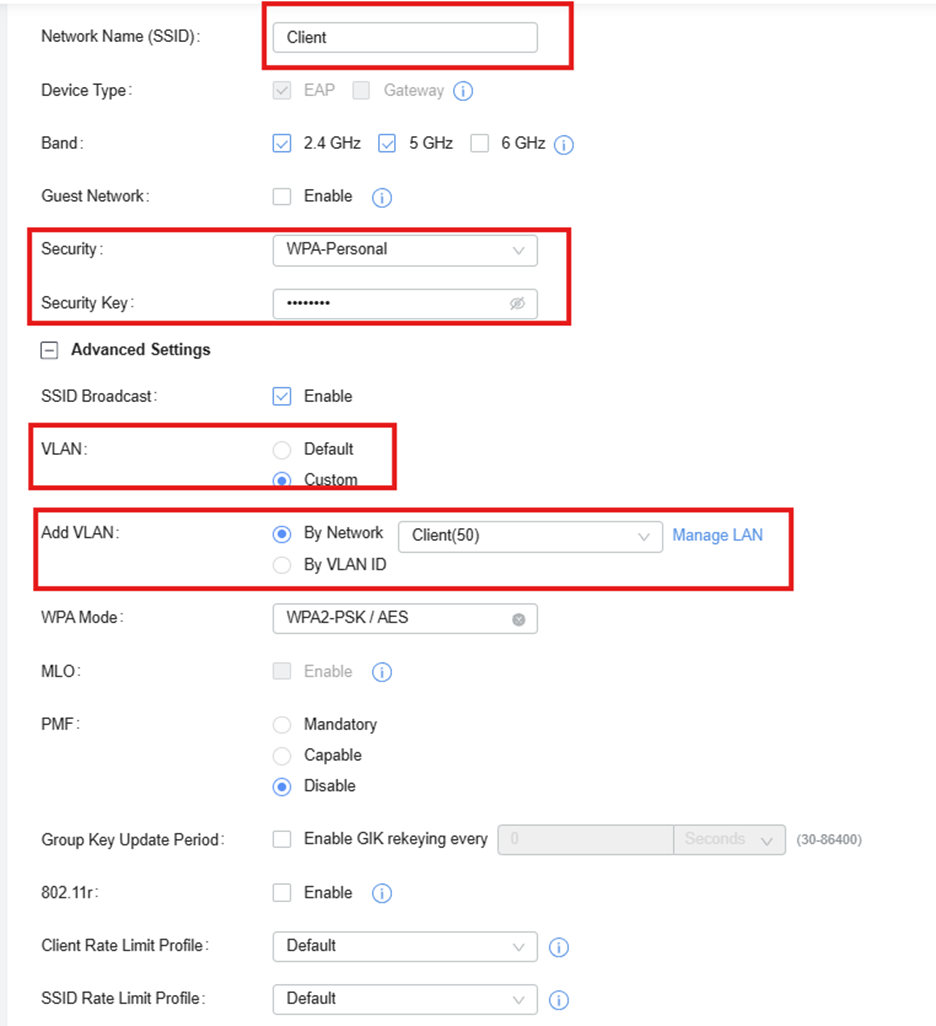The height and width of the screenshot is (1026, 936).
Task: Enable the 6 GHz band checkbox
Action: (480, 143)
